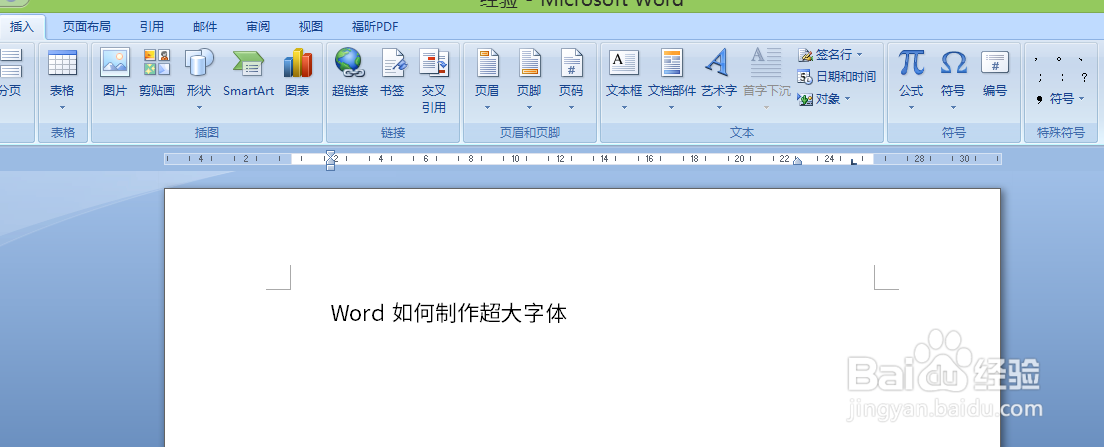Open 交叉引用 cross-reference
1104x447 pixels.
[x=434, y=80]
